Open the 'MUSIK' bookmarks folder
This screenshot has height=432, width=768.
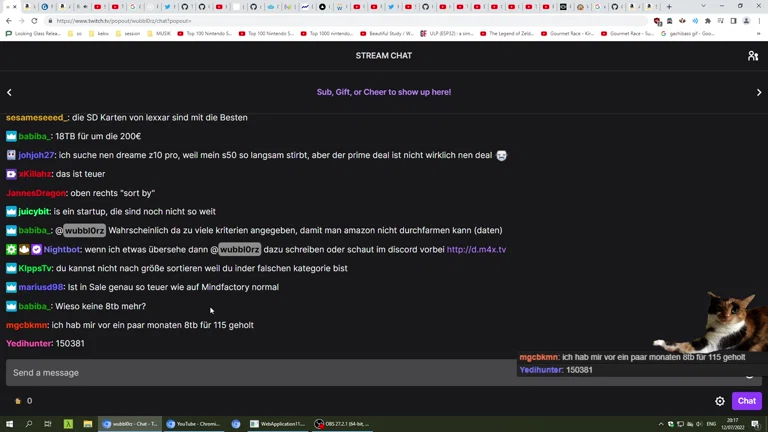[x=159, y=34]
